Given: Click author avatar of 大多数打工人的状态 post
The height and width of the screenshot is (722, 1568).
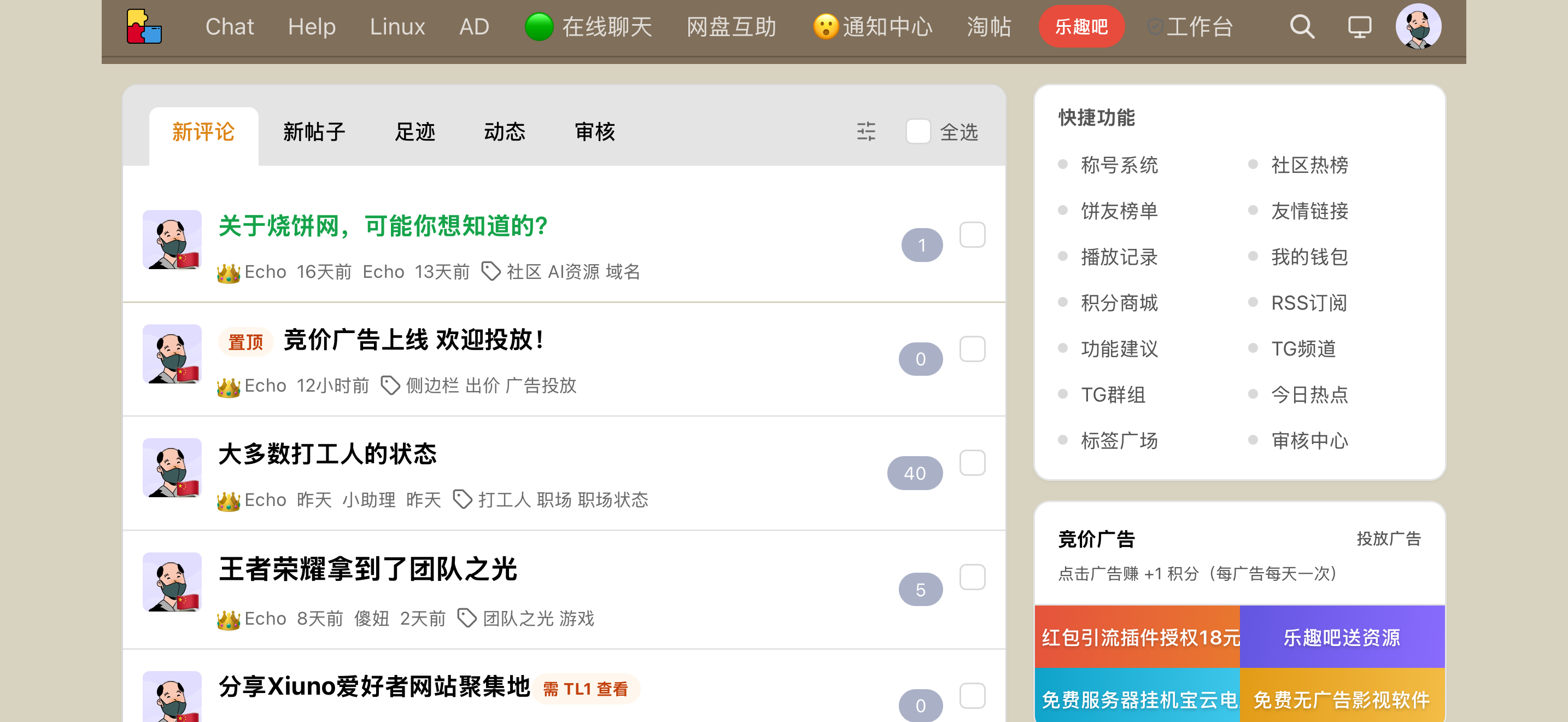Looking at the screenshot, I should point(172,468).
